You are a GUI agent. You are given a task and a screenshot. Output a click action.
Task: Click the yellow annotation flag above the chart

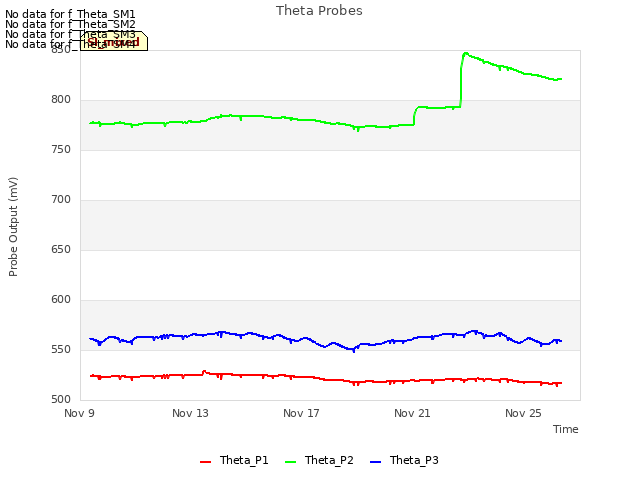click(114, 41)
